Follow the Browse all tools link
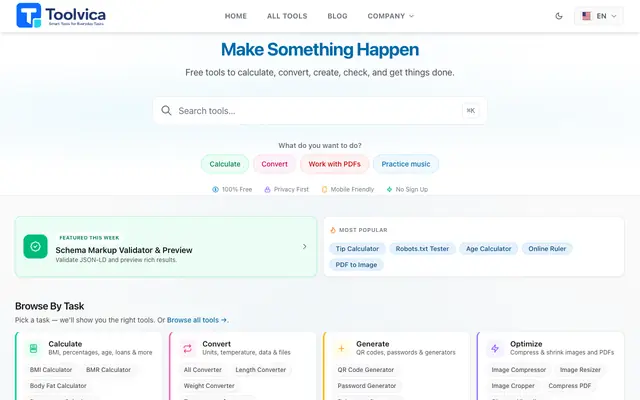 tap(197, 320)
